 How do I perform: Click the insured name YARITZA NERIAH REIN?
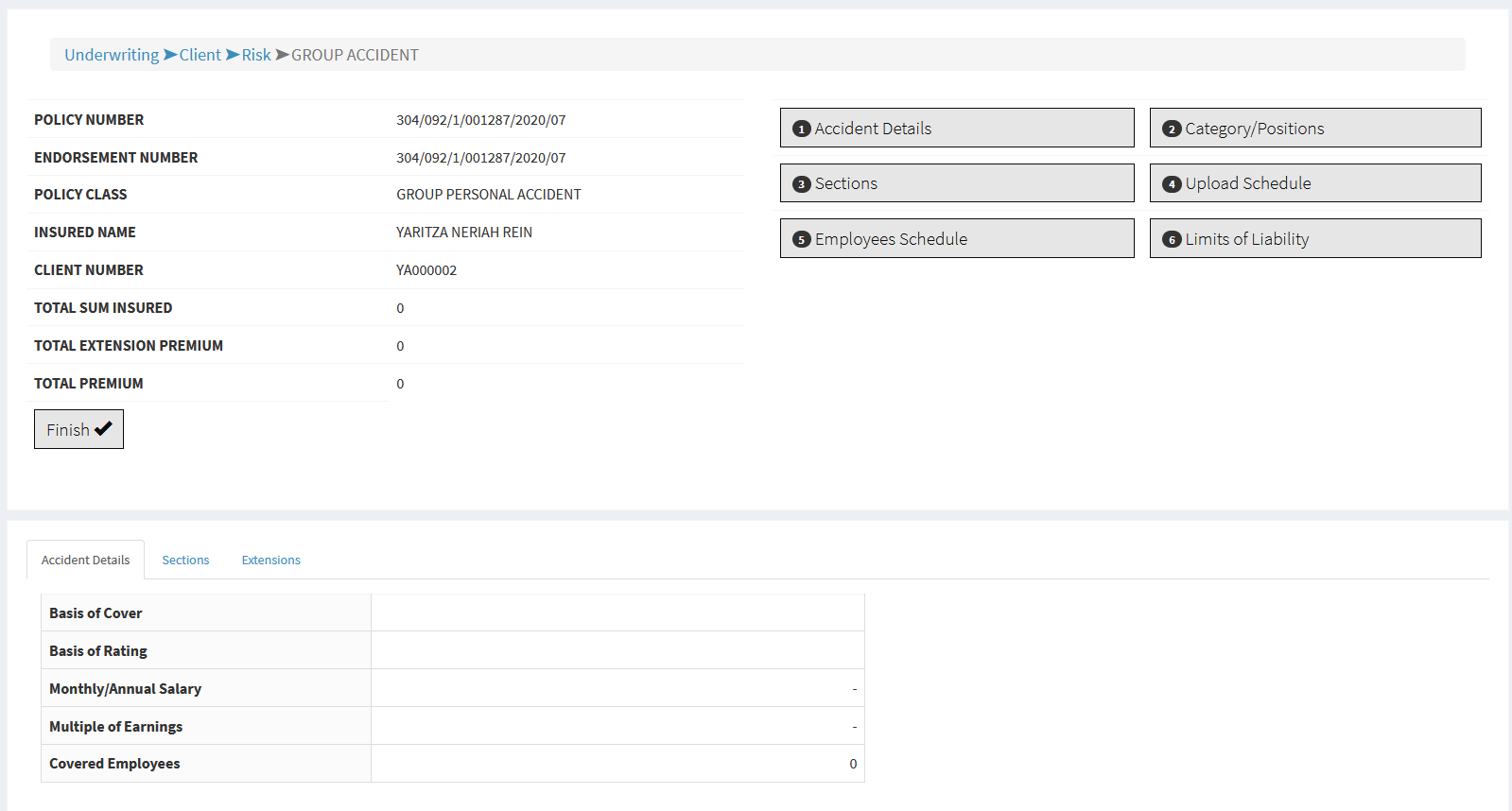click(463, 233)
